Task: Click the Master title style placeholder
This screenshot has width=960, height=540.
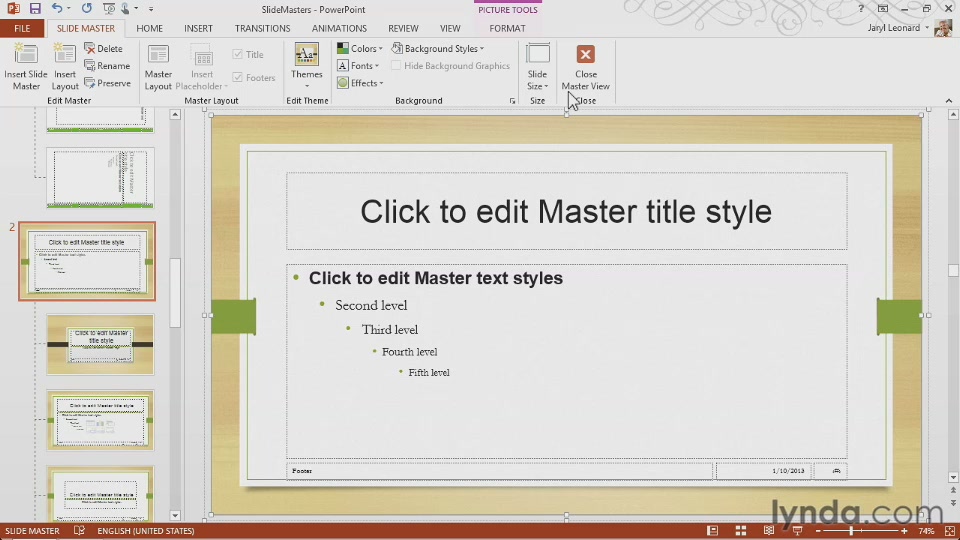Action: pyautogui.click(x=566, y=211)
